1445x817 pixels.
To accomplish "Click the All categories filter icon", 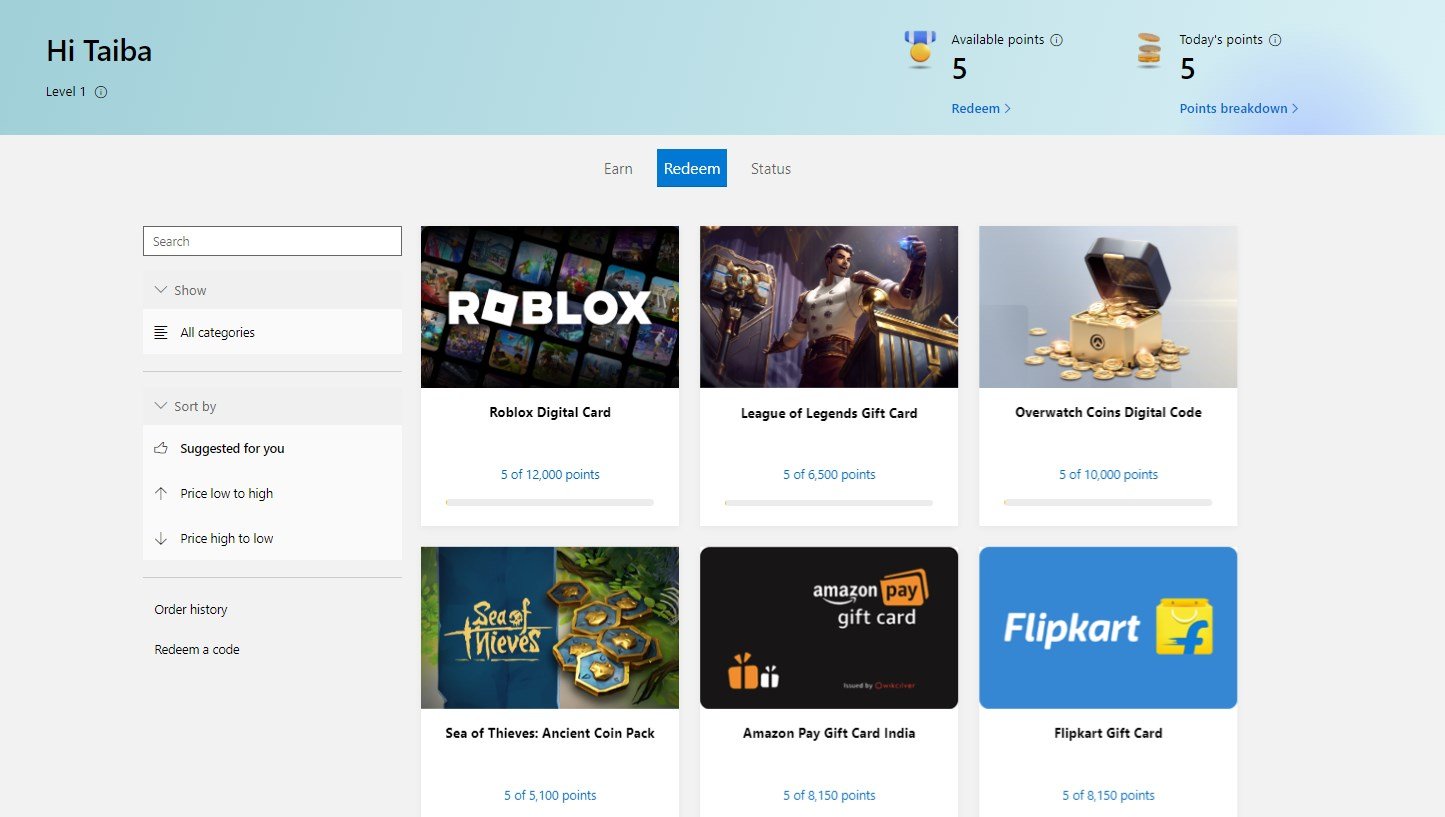I will 161,332.
